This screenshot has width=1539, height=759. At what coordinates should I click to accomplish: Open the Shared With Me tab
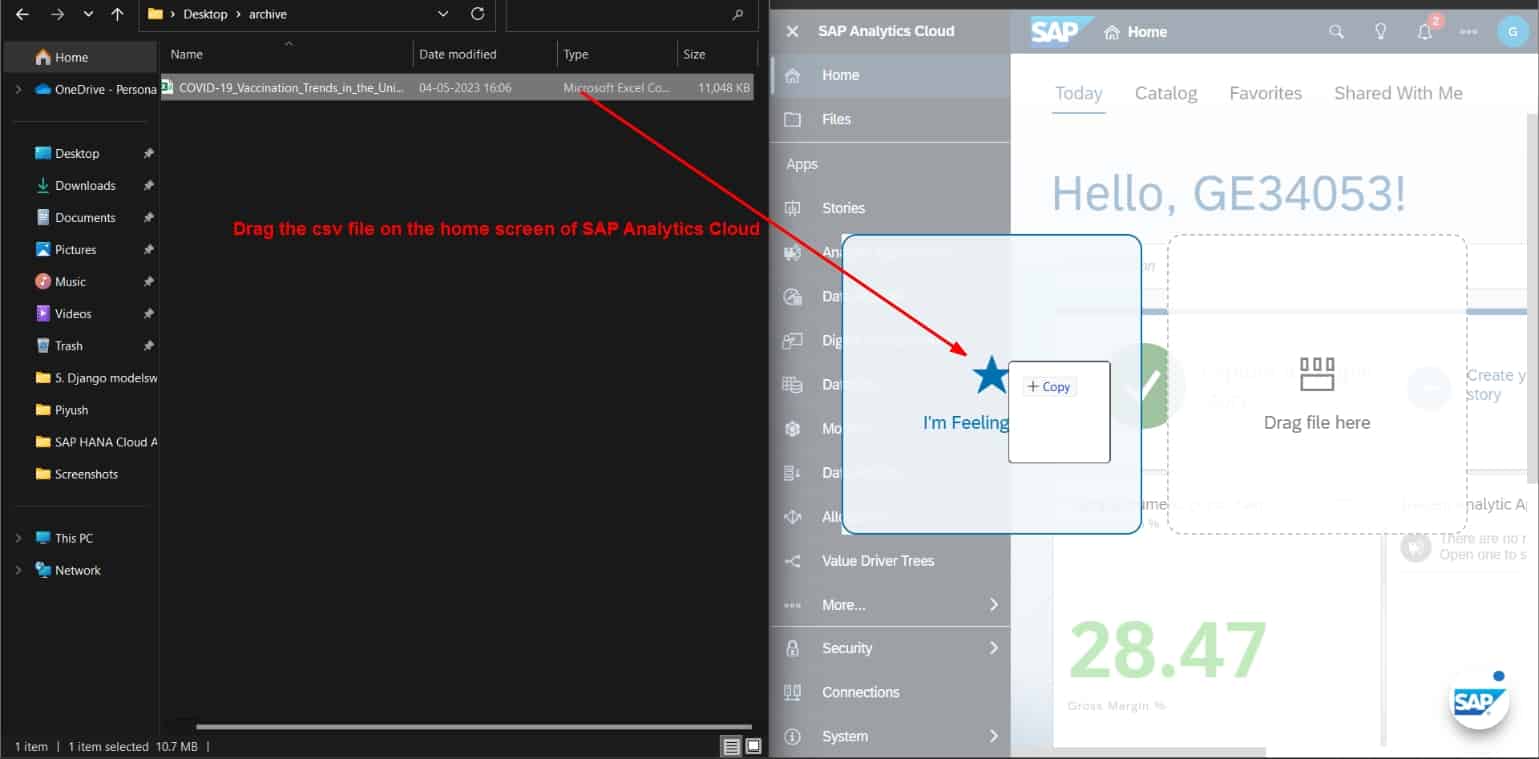click(x=1398, y=92)
